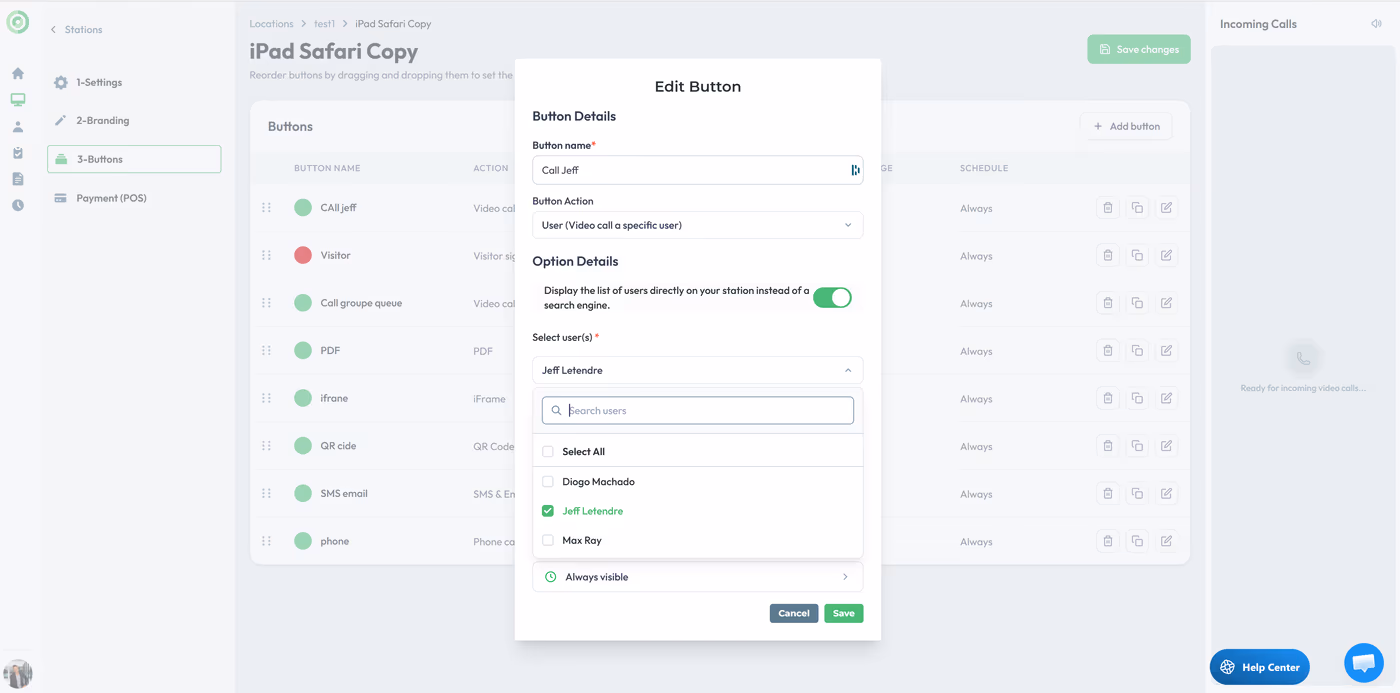The height and width of the screenshot is (693, 1400).
Task: Go back to Stations
Action: [x=77, y=30]
